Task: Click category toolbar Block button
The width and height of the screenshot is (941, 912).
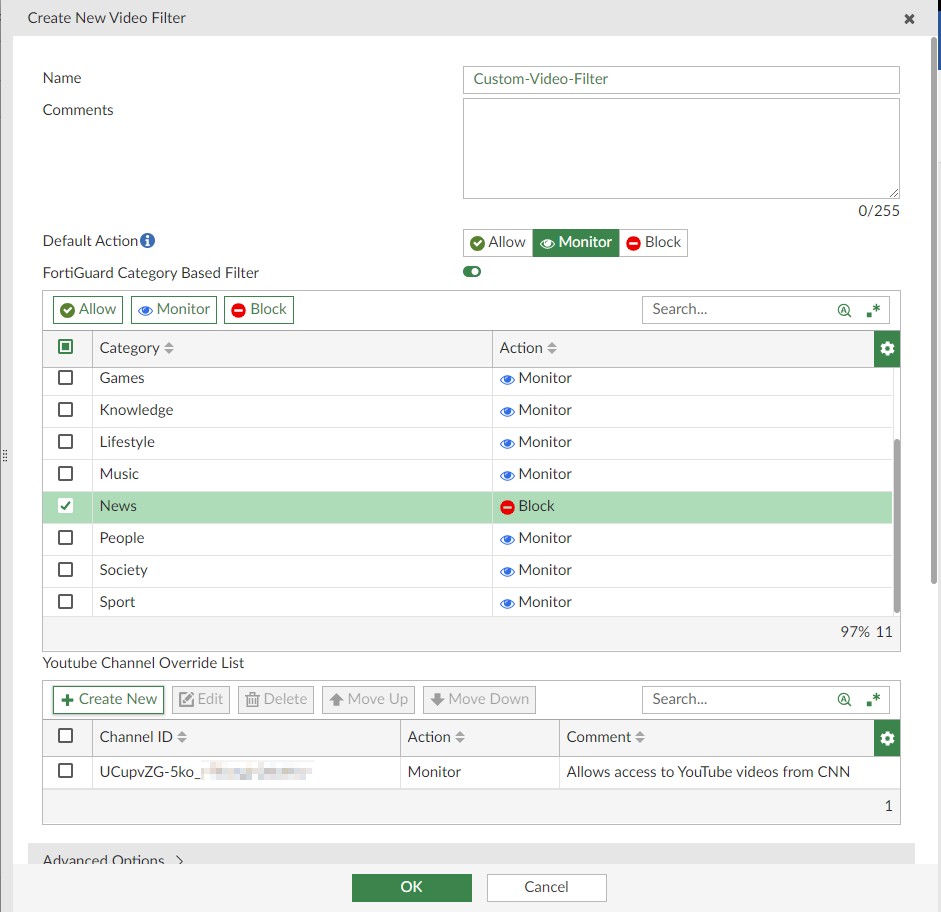Action: coord(259,310)
